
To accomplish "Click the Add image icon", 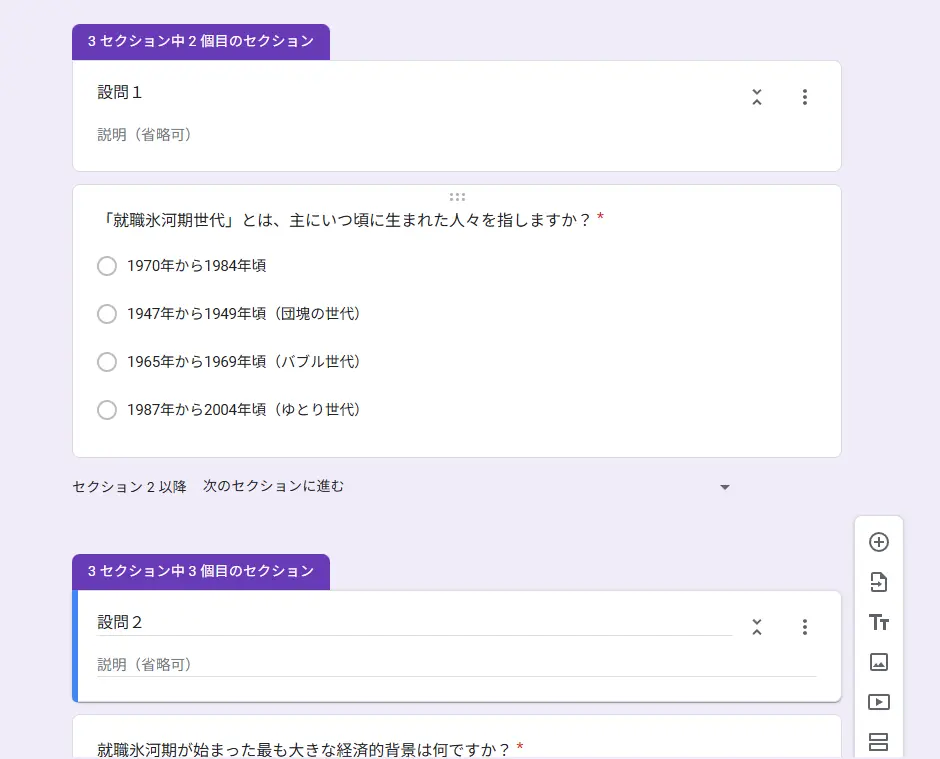I will (x=879, y=662).
